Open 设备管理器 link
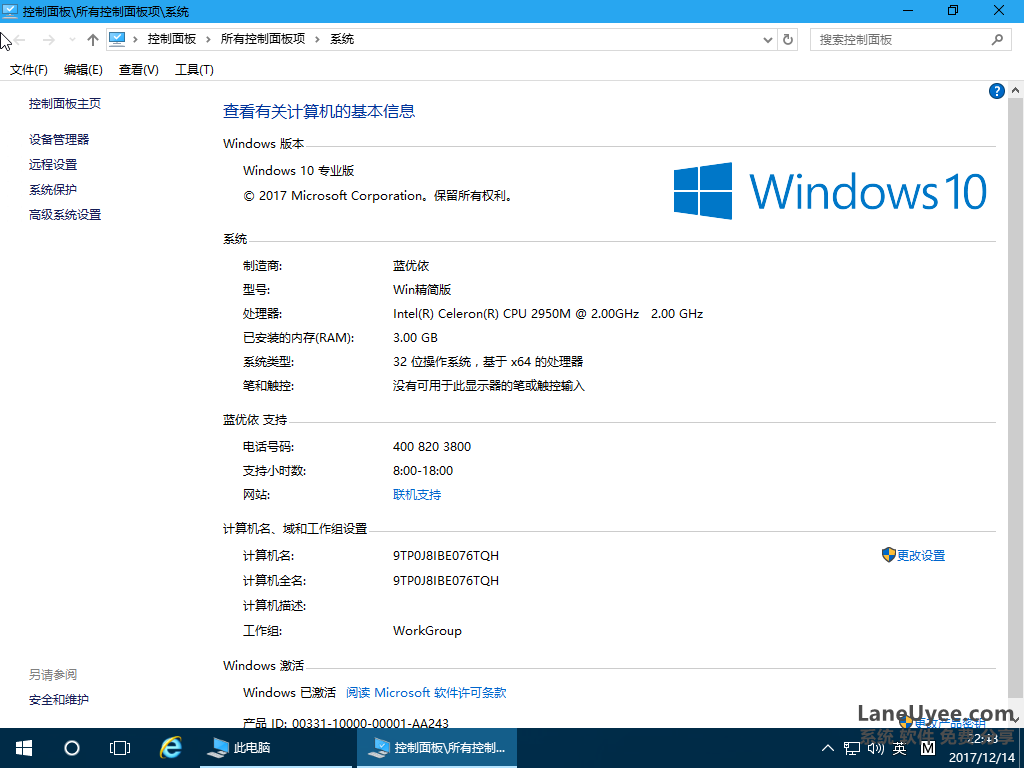Image resolution: width=1024 pixels, height=768 pixels. pos(59,139)
